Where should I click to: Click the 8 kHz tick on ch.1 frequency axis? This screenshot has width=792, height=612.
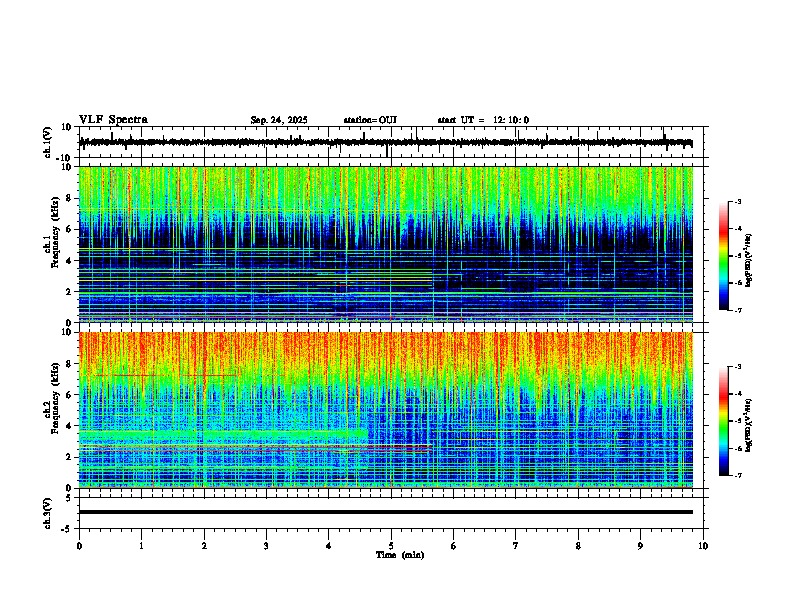pyautogui.click(x=69, y=198)
